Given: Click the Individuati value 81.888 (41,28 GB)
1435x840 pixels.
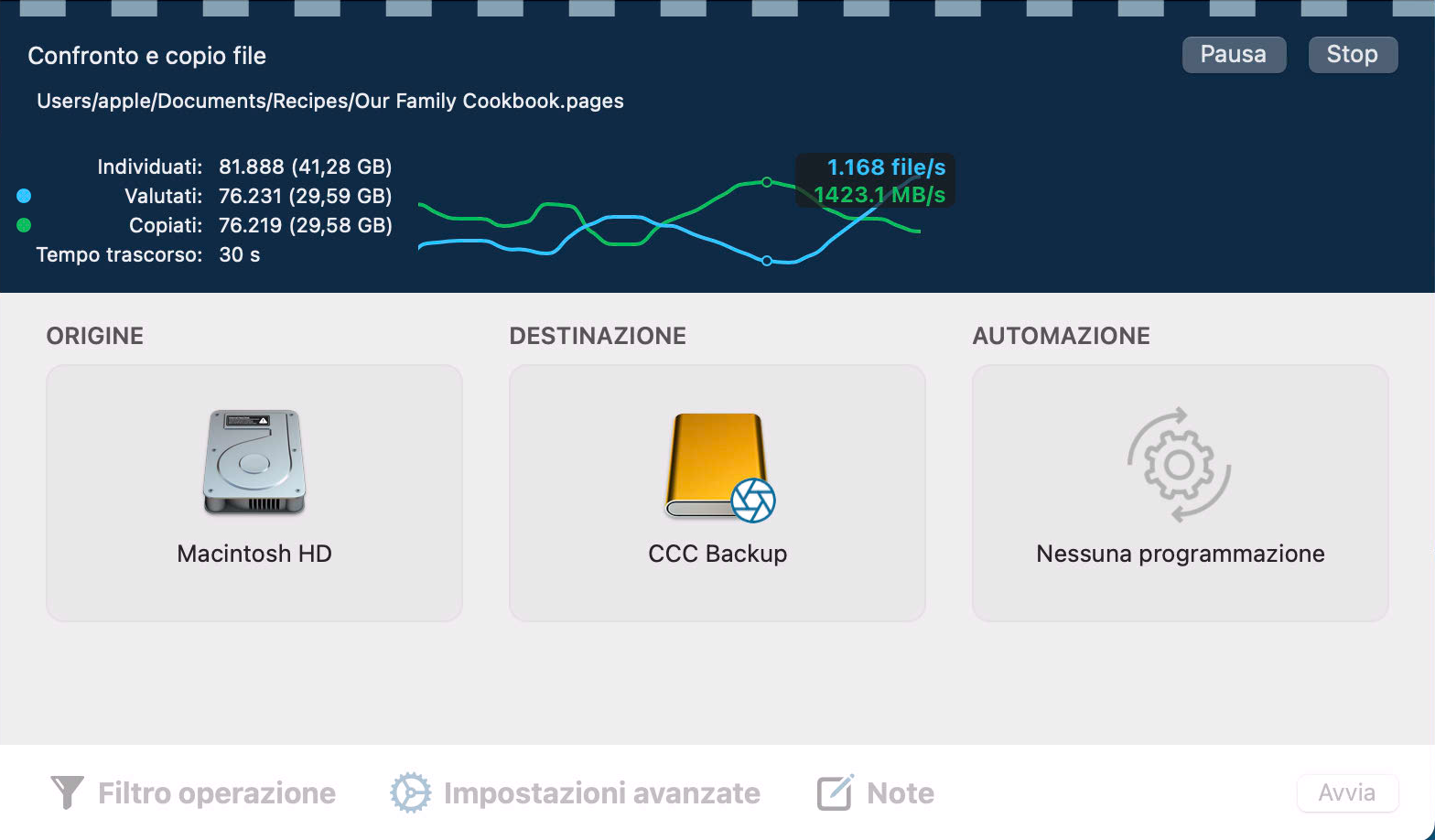Looking at the screenshot, I should 306,167.
